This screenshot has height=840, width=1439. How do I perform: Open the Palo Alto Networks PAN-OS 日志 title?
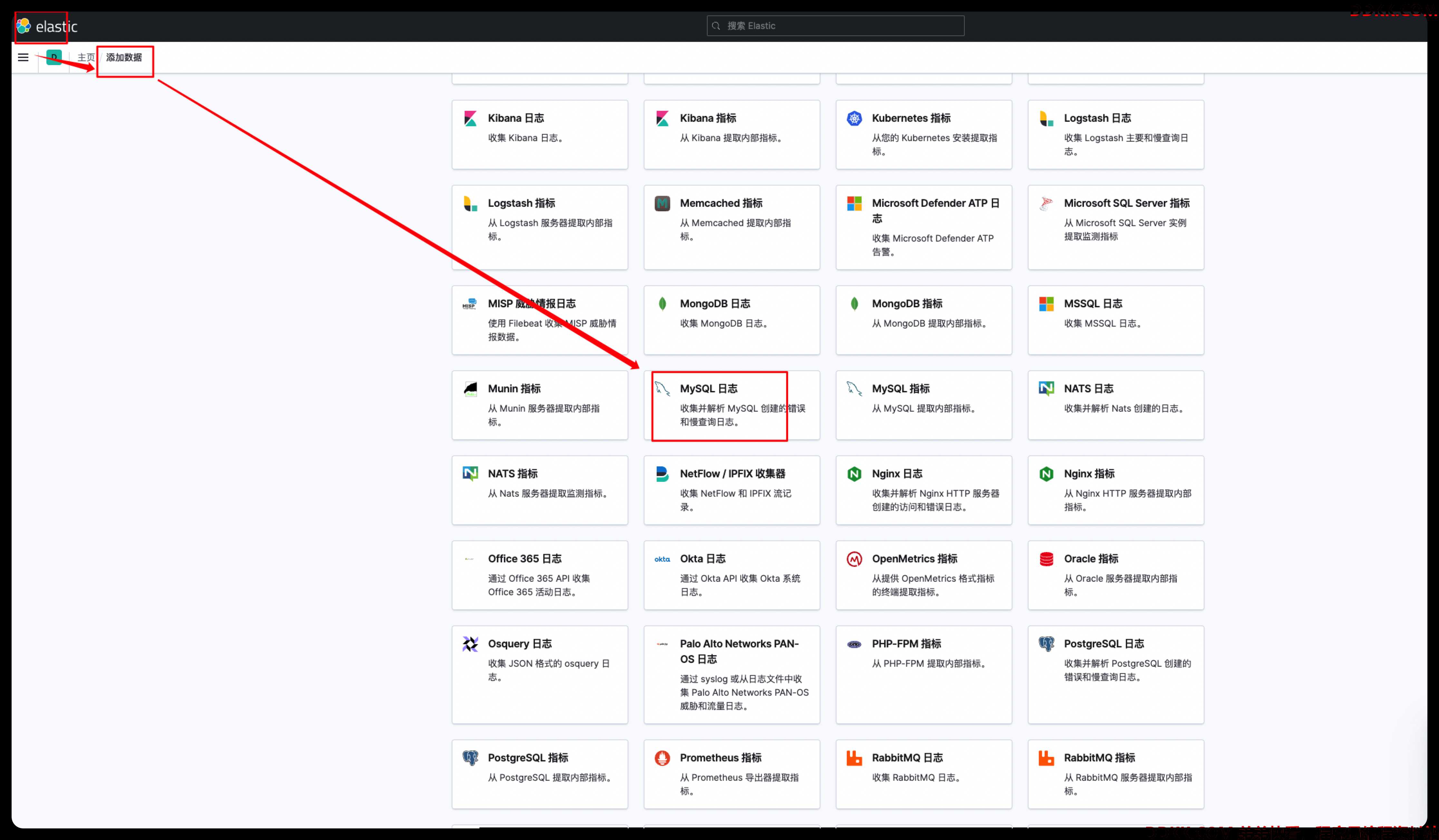pos(739,651)
